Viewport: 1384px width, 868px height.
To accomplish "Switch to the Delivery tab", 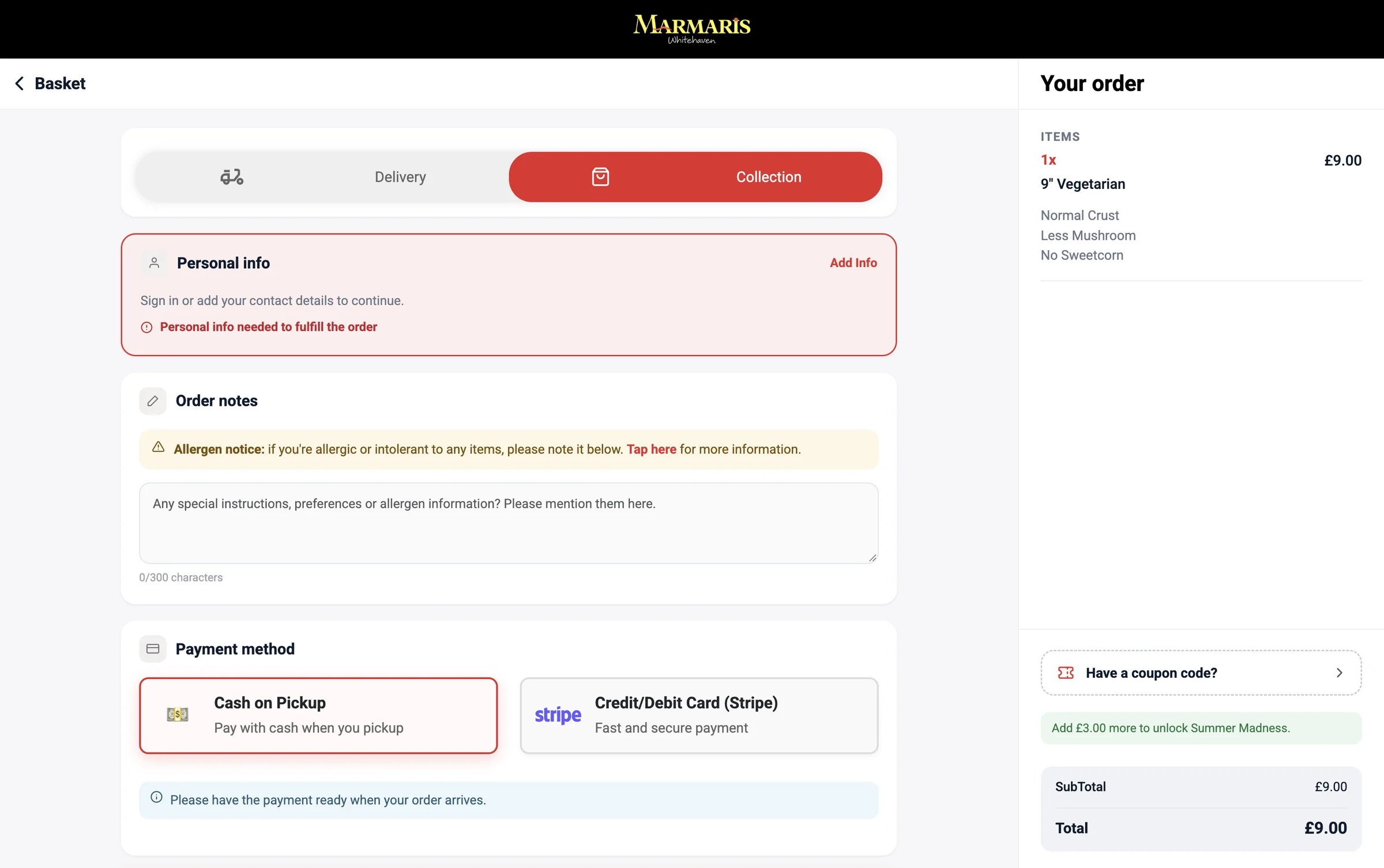I will [322, 177].
